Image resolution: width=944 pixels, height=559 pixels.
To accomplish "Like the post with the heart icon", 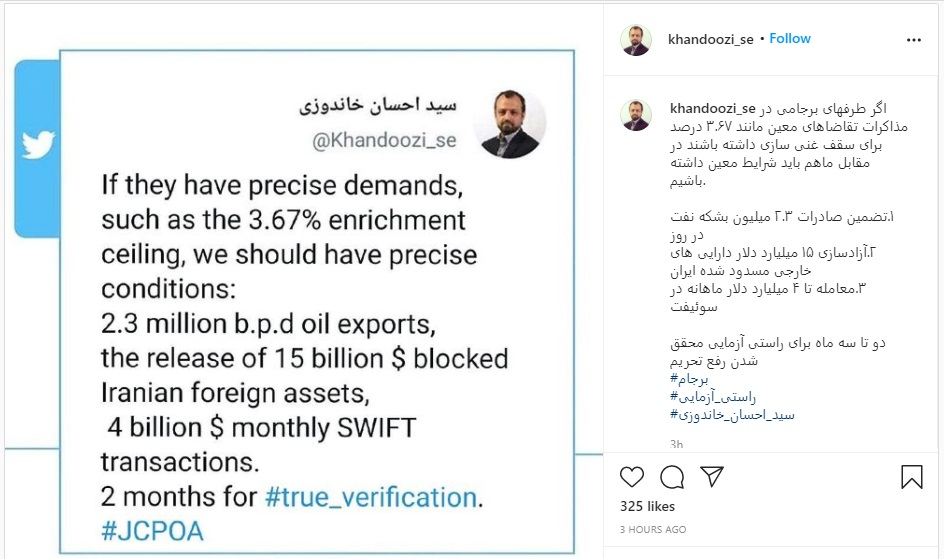I will 632,476.
